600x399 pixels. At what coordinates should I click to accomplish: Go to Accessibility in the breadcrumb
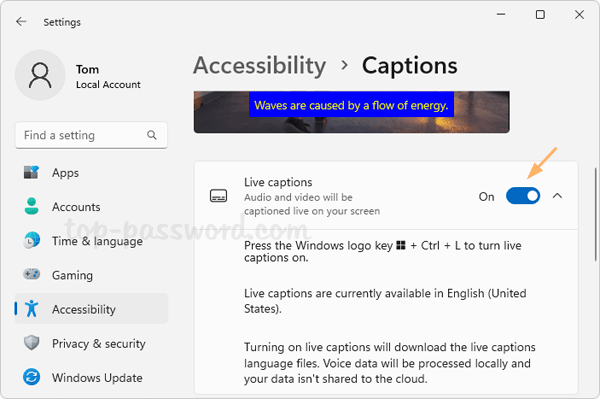click(x=260, y=65)
